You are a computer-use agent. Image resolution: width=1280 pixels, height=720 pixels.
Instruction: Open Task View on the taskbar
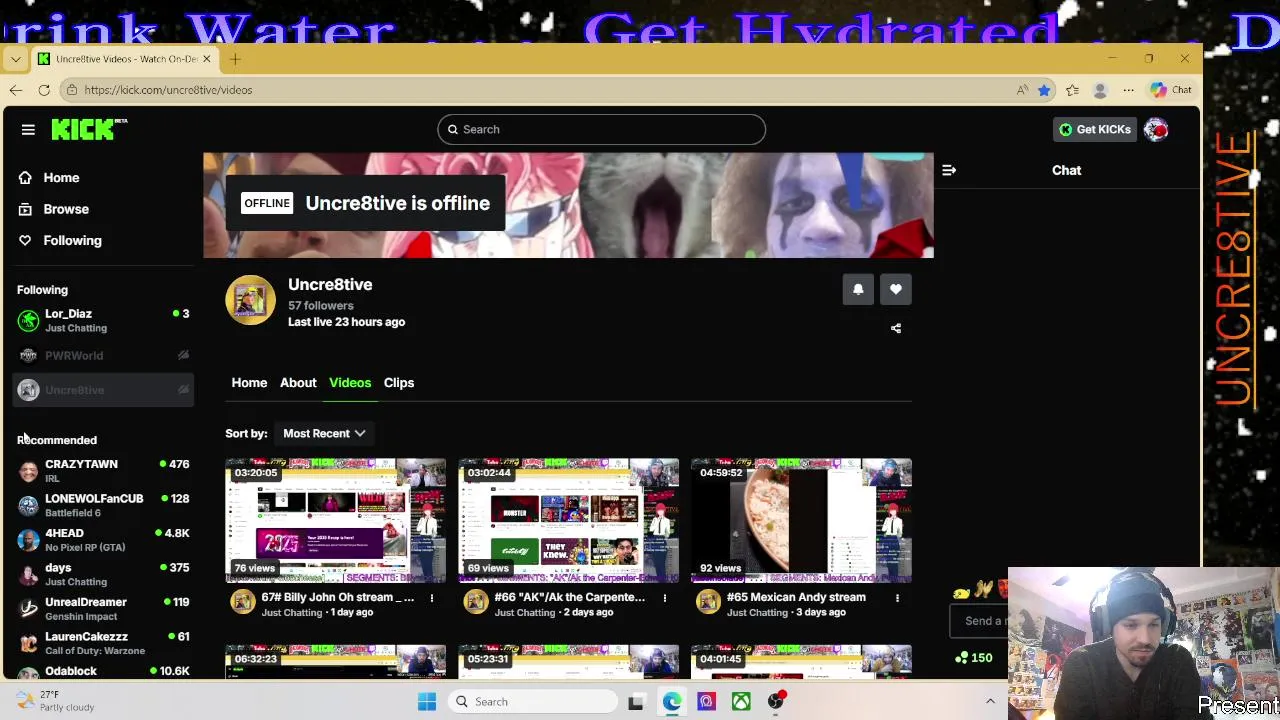pos(636,702)
